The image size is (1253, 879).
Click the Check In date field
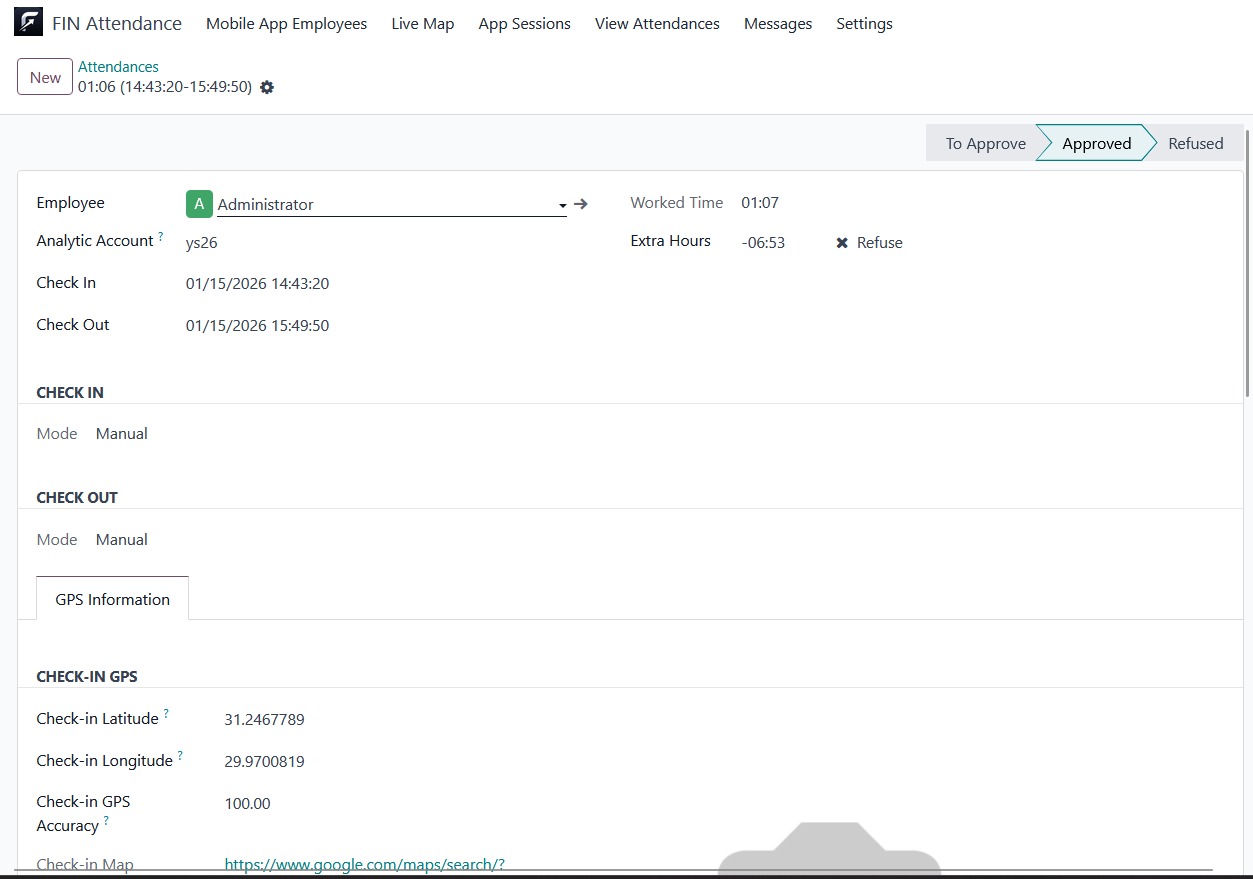coord(258,284)
